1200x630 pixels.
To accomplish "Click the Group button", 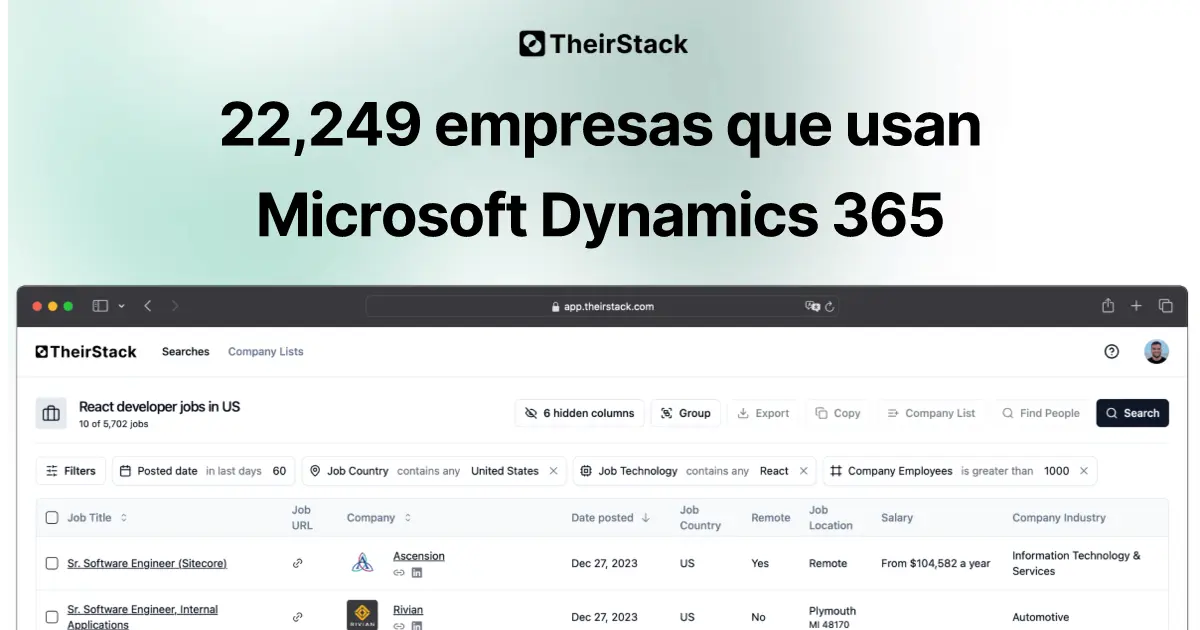I will pyautogui.click(x=686, y=413).
